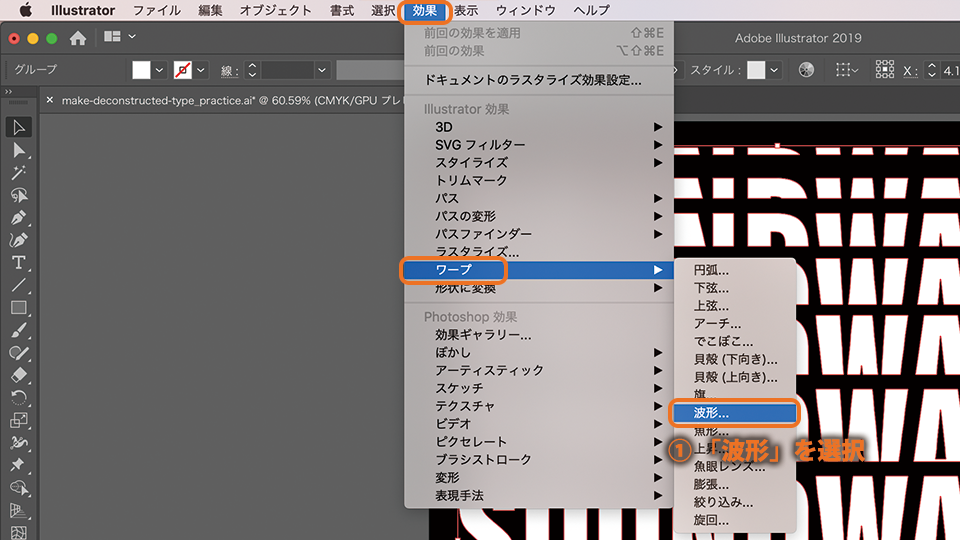Expand the パスファインダー submenu

pos(658,234)
